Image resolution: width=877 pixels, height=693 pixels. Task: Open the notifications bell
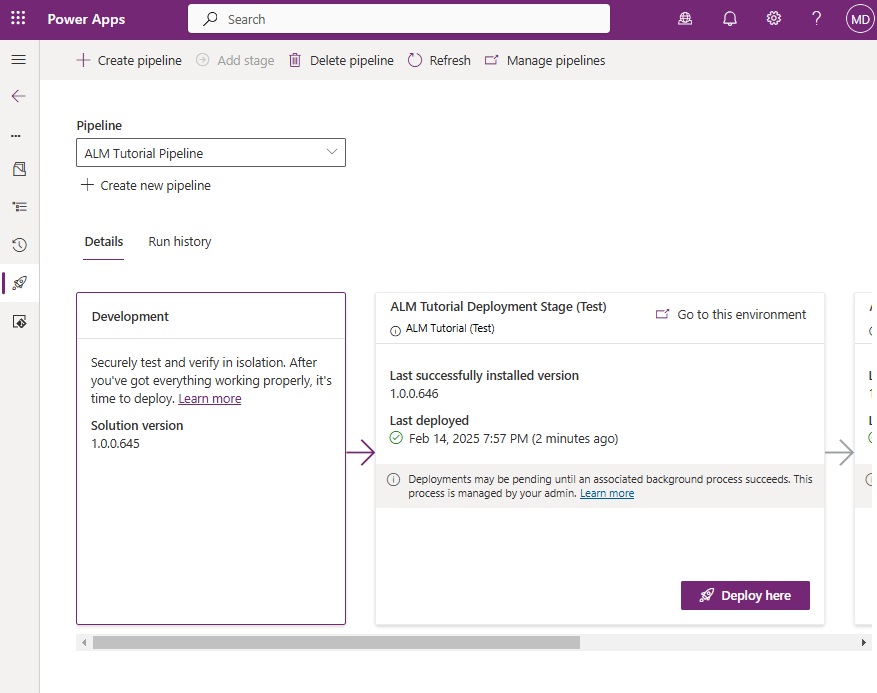tap(730, 19)
